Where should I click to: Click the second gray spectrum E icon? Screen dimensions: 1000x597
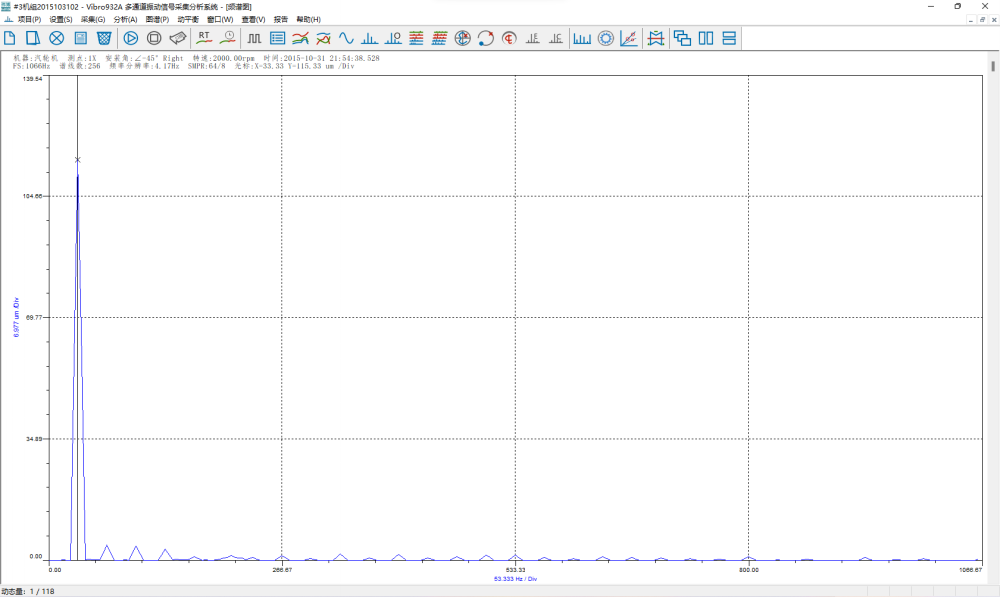(x=555, y=38)
